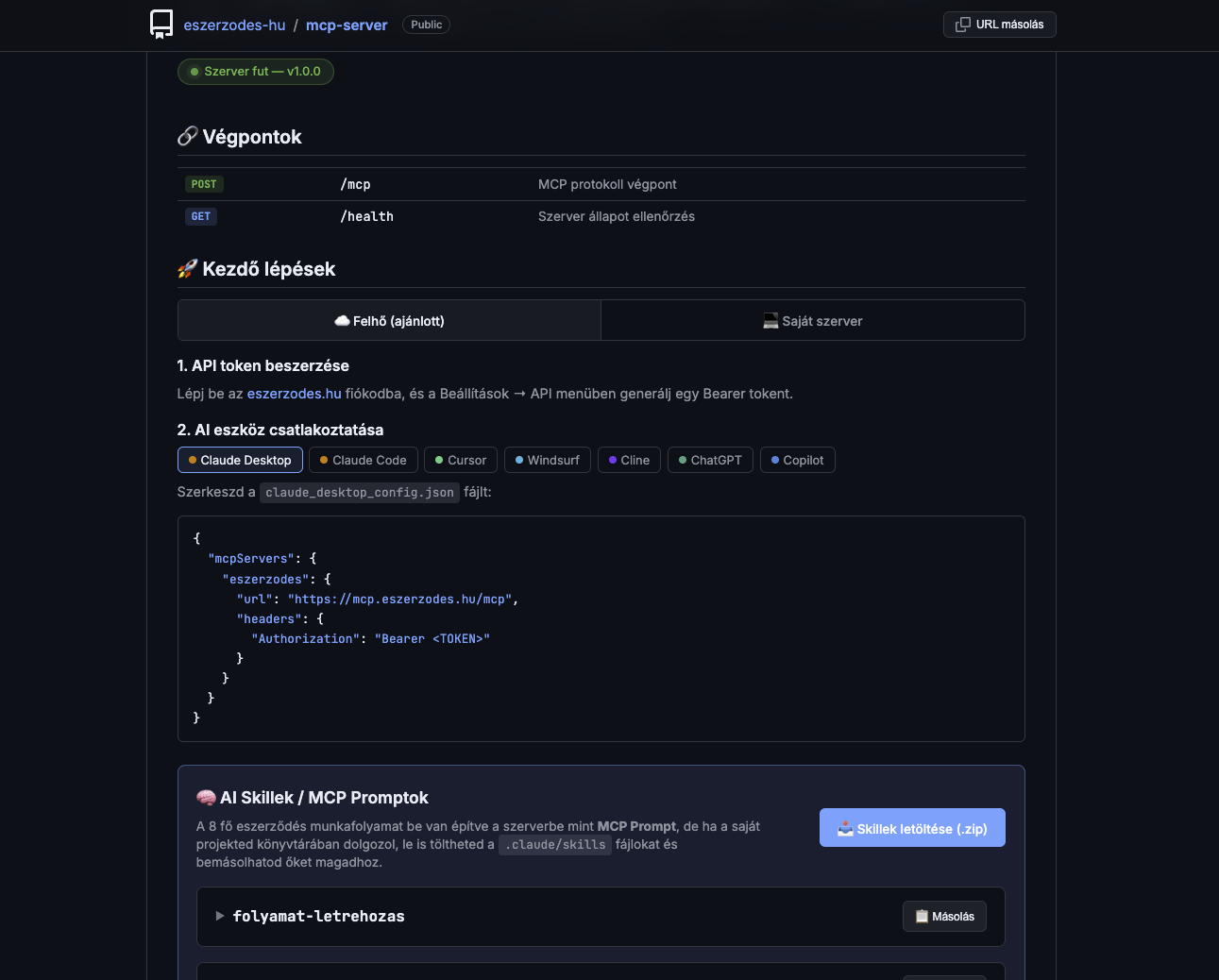Select the Claude Code connector pill
Screen dimensions: 1219x980
pyautogui.click(x=363, y=460)
